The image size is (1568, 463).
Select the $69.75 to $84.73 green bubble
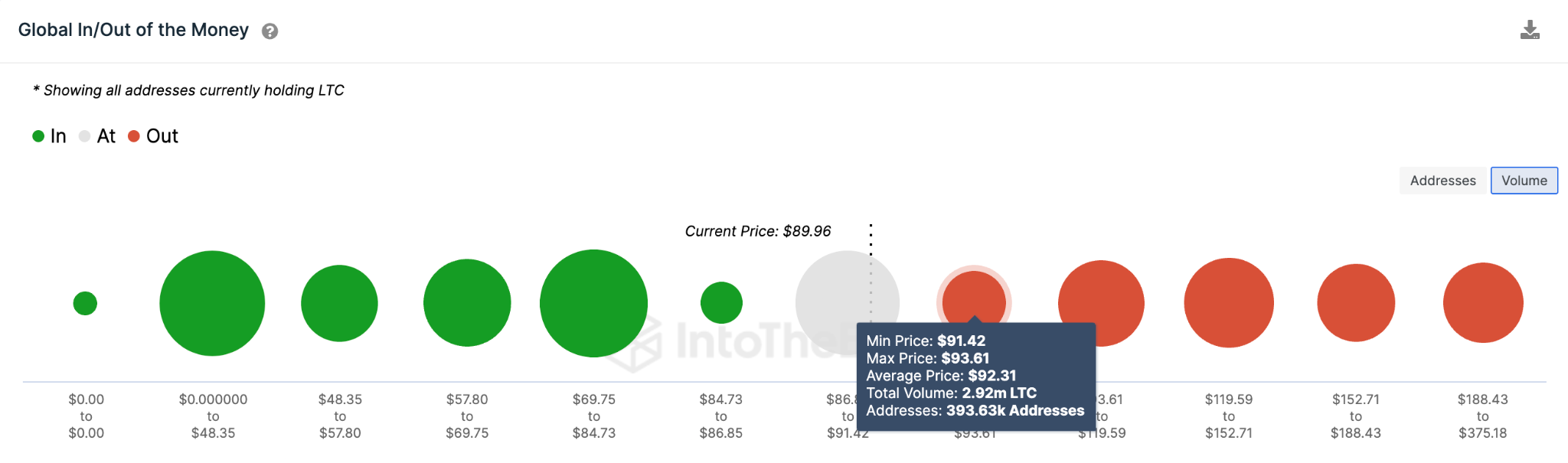[593, 303]
